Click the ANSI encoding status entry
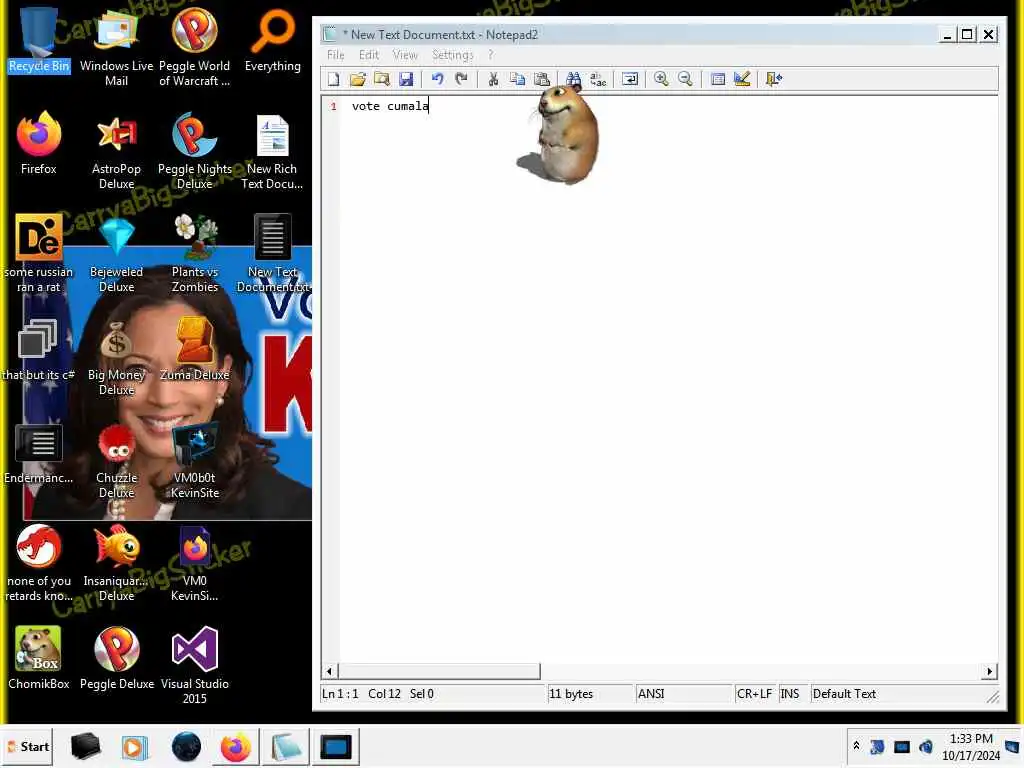This screenshot has width=1024, height=768. tap(684, 694)
